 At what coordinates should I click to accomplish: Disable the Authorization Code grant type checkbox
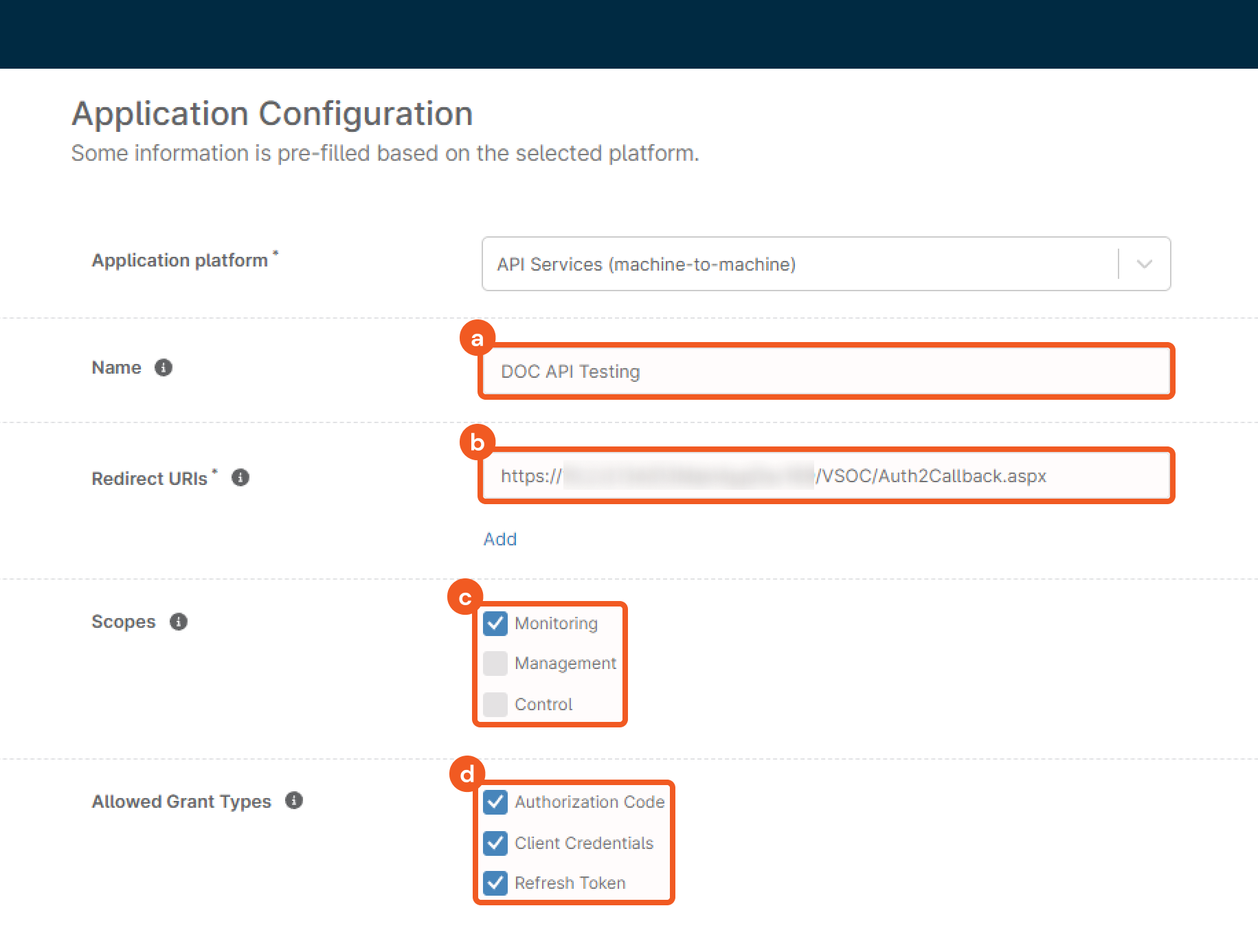[495, 802]
